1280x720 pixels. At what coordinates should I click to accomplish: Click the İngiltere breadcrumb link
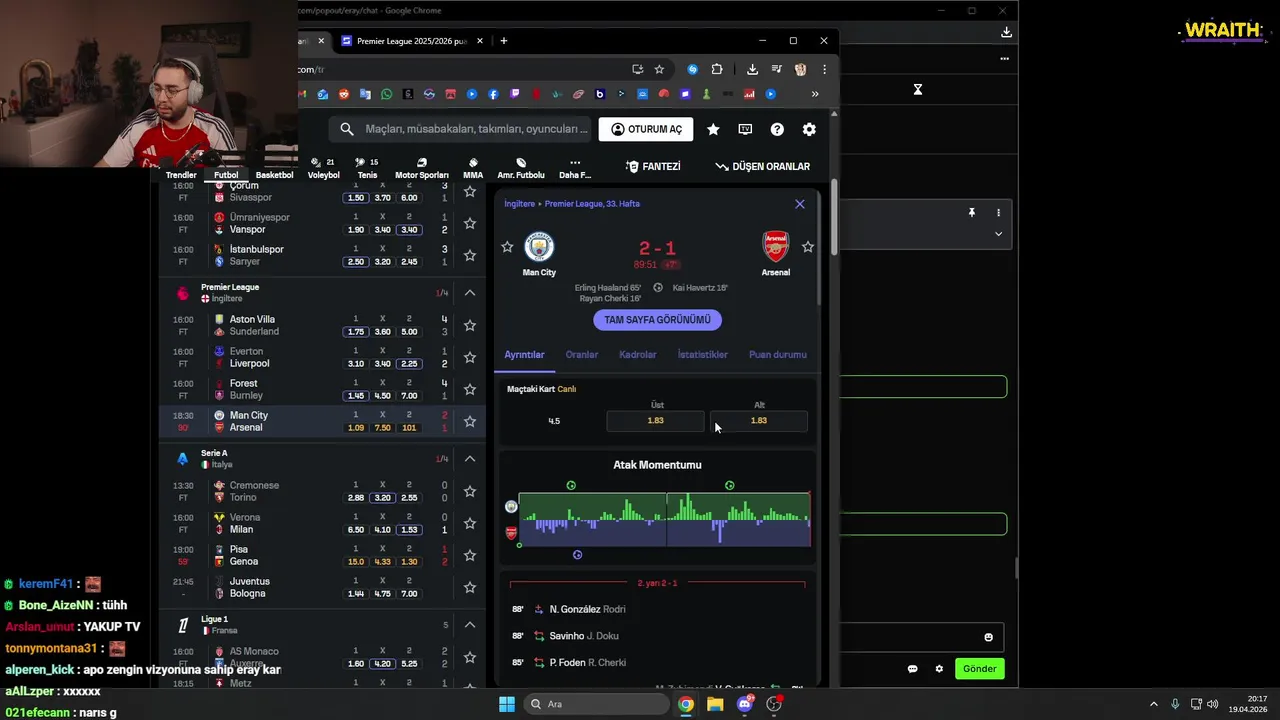(519, 204)
